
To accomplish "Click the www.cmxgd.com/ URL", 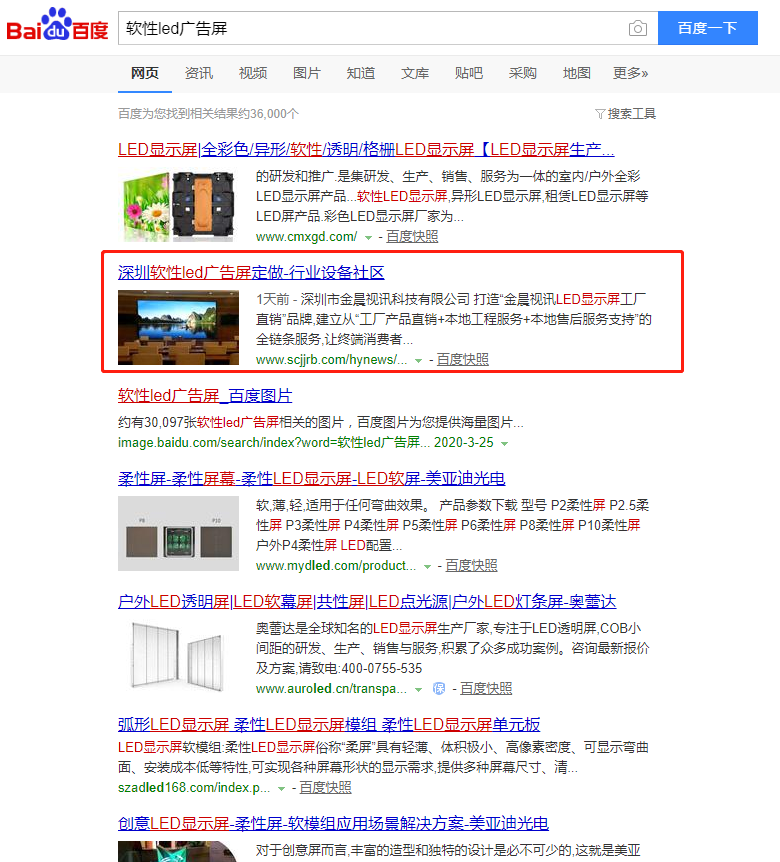I will [306, 237].
